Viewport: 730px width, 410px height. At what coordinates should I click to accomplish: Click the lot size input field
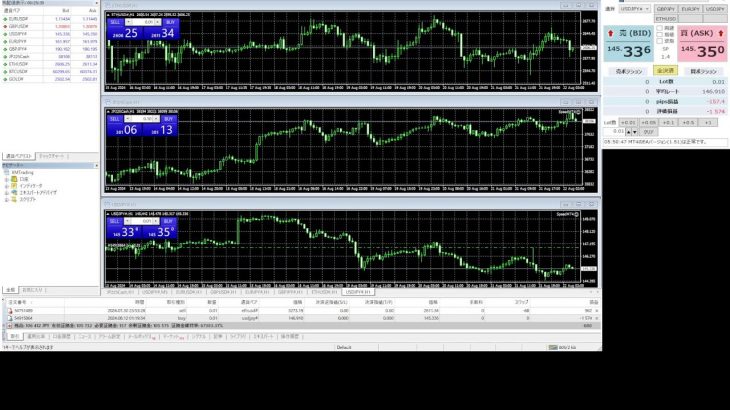tap(614, 130)
